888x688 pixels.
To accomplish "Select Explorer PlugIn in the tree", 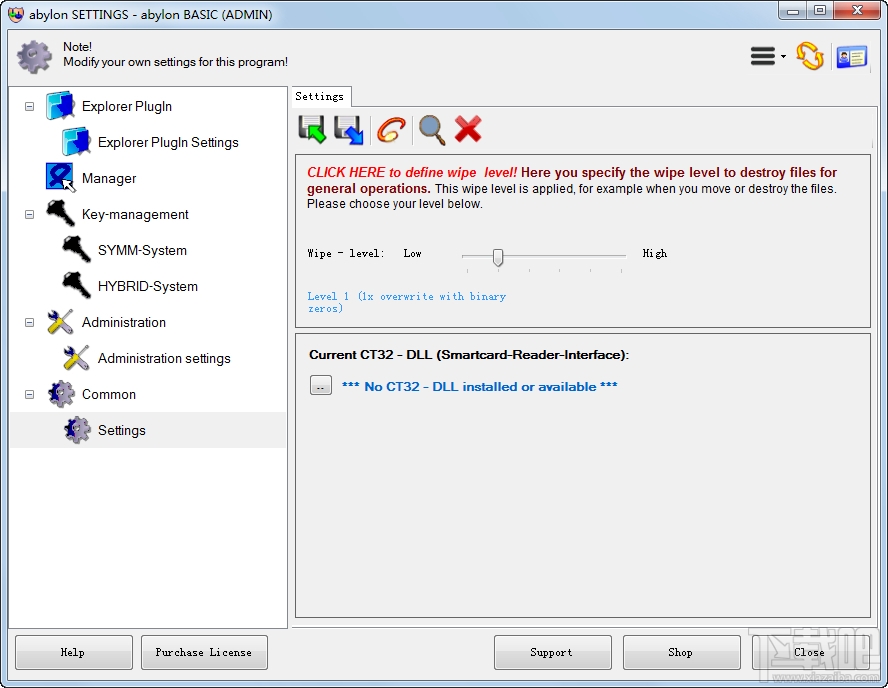I will pos(127,106).
